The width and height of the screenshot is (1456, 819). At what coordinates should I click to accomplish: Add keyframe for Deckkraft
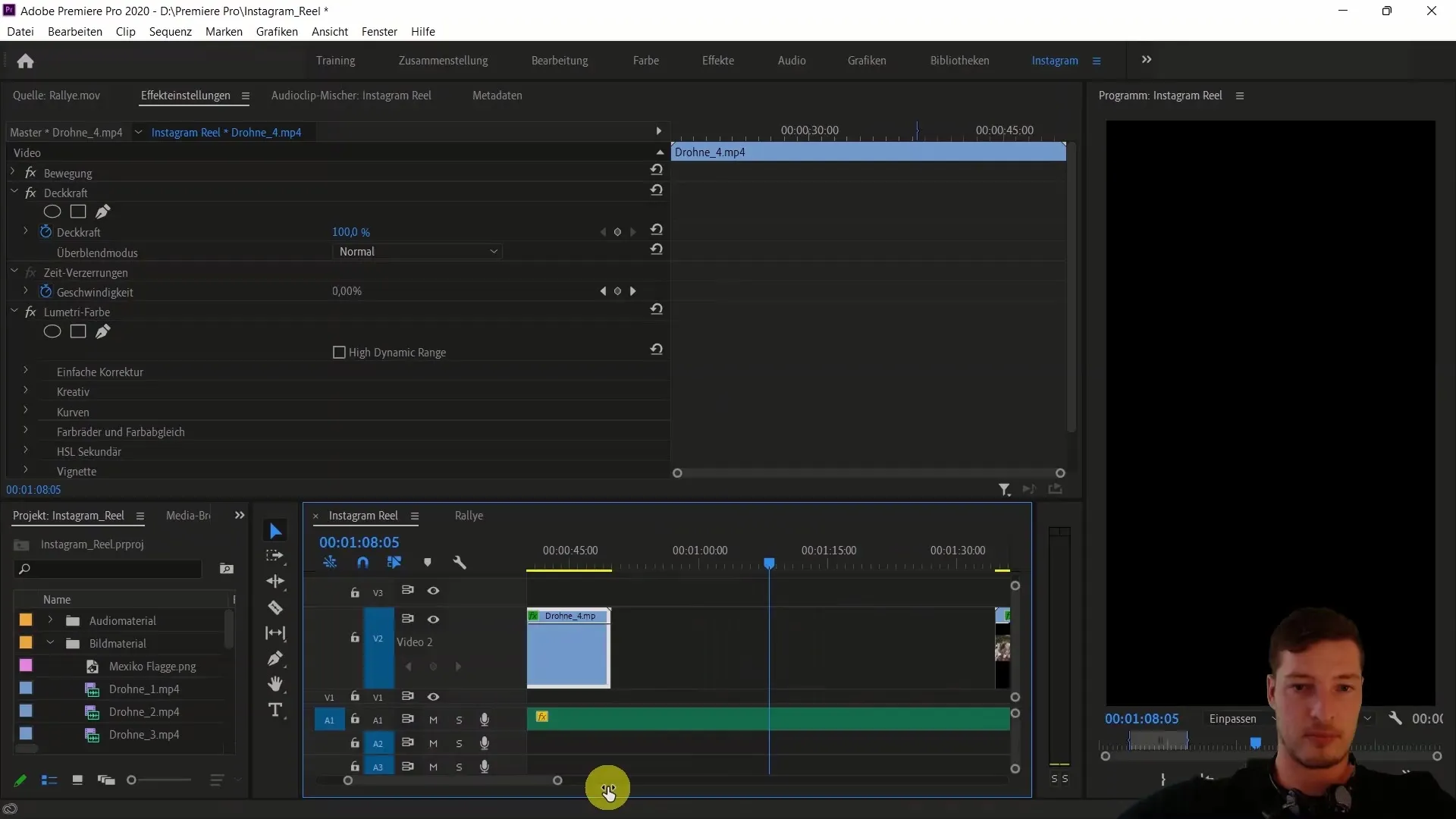click(x=617, y=232)
